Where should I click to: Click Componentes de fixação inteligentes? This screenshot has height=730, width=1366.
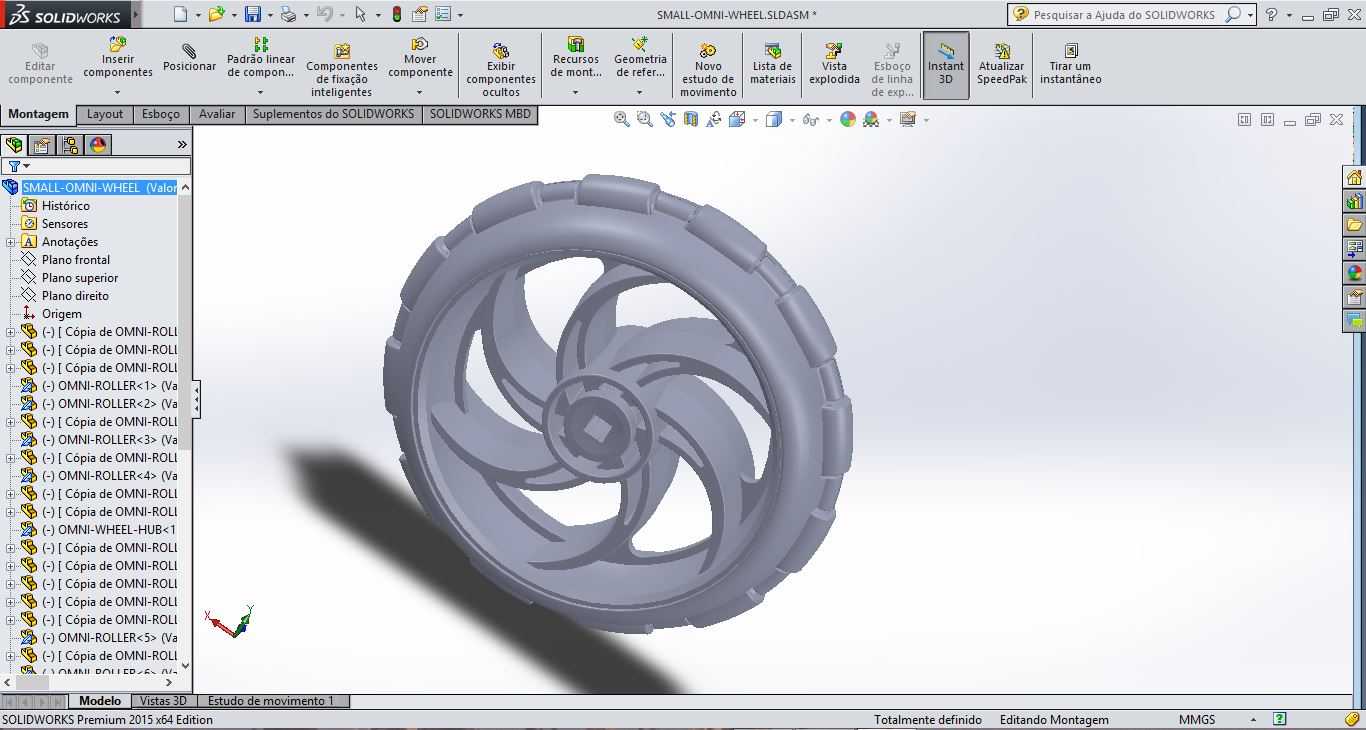[342, 70]
